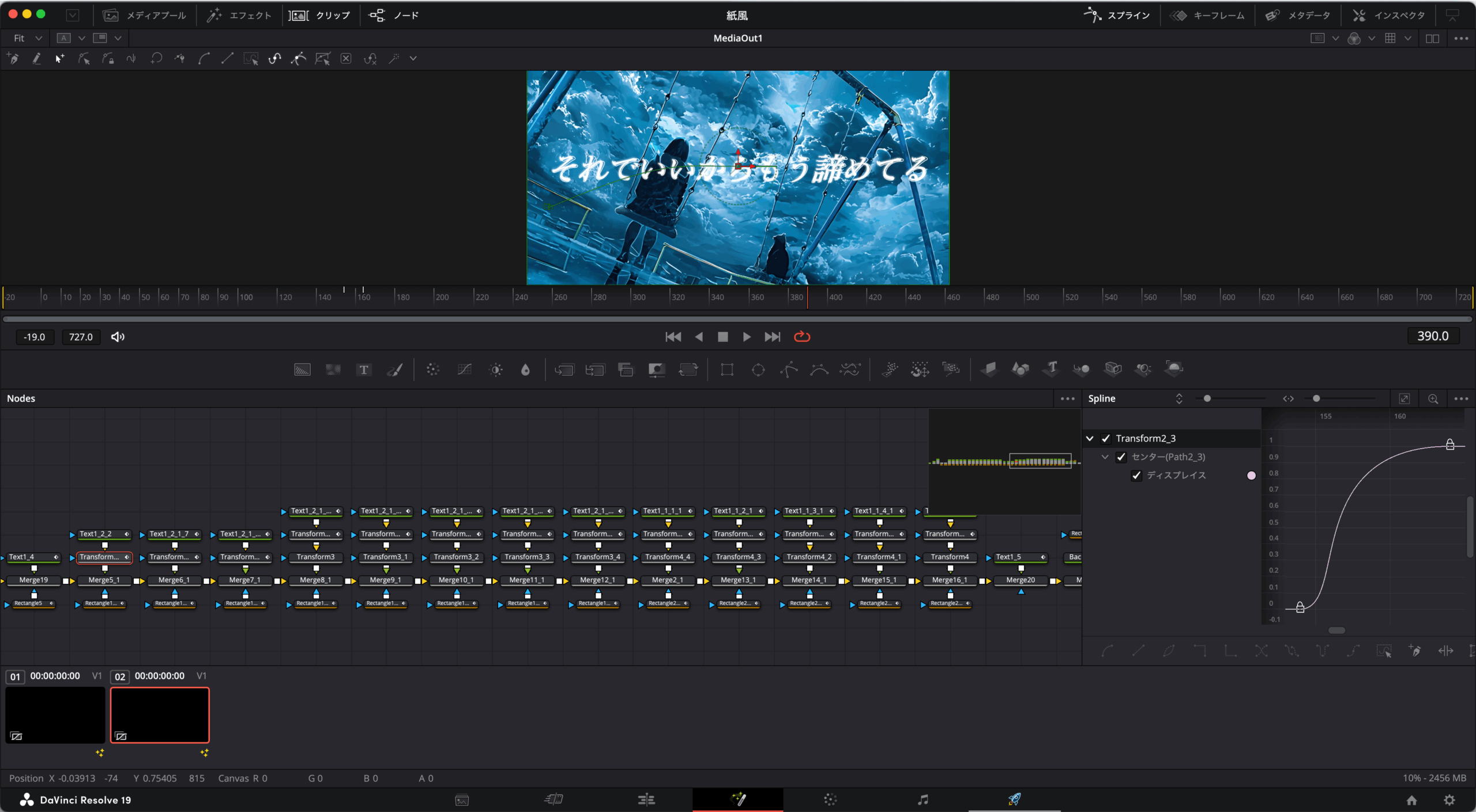
Task: Click the Paint brush tool icon
Action: (x=395, y=369)
